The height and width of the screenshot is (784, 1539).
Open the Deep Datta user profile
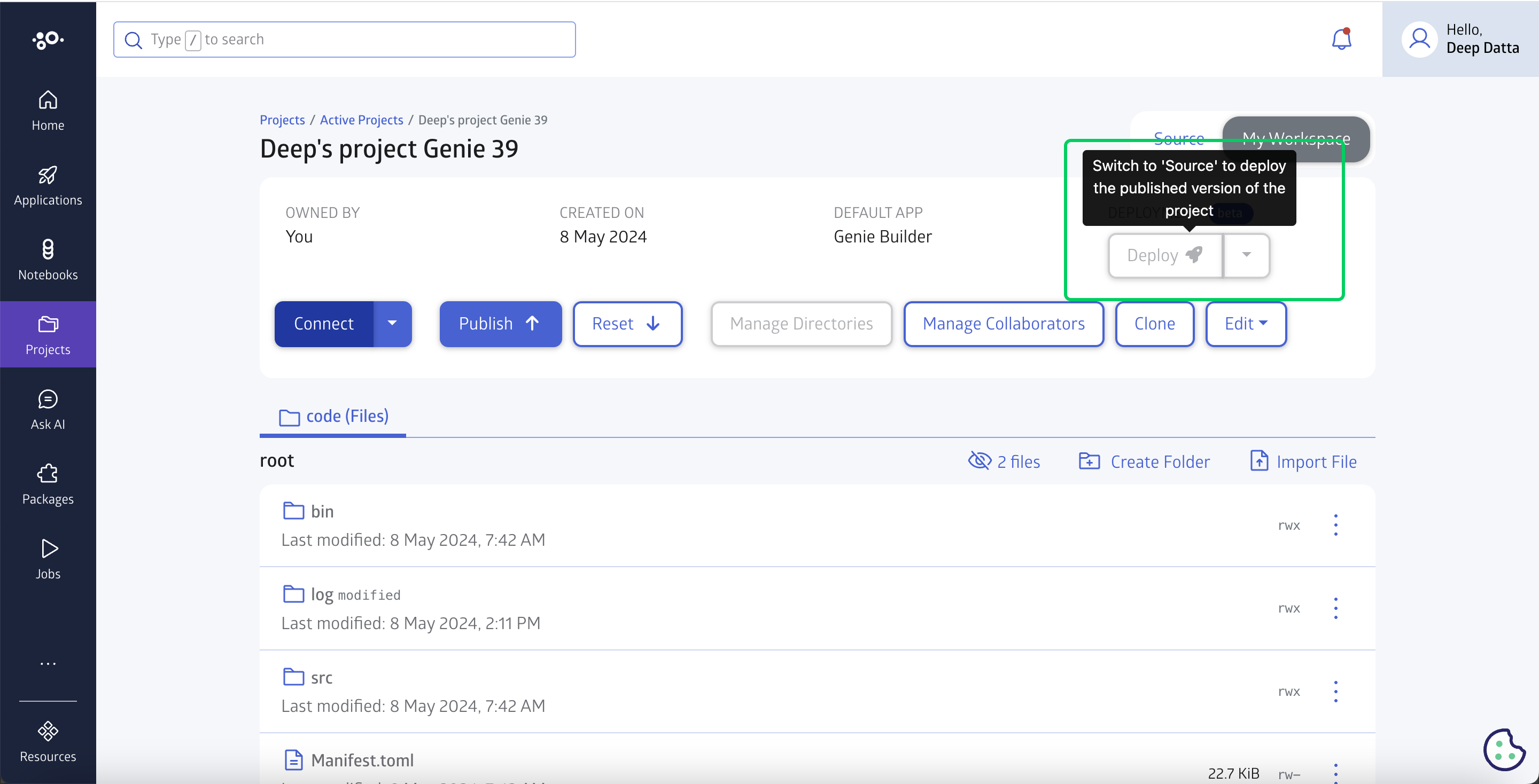coord(1460,40)
